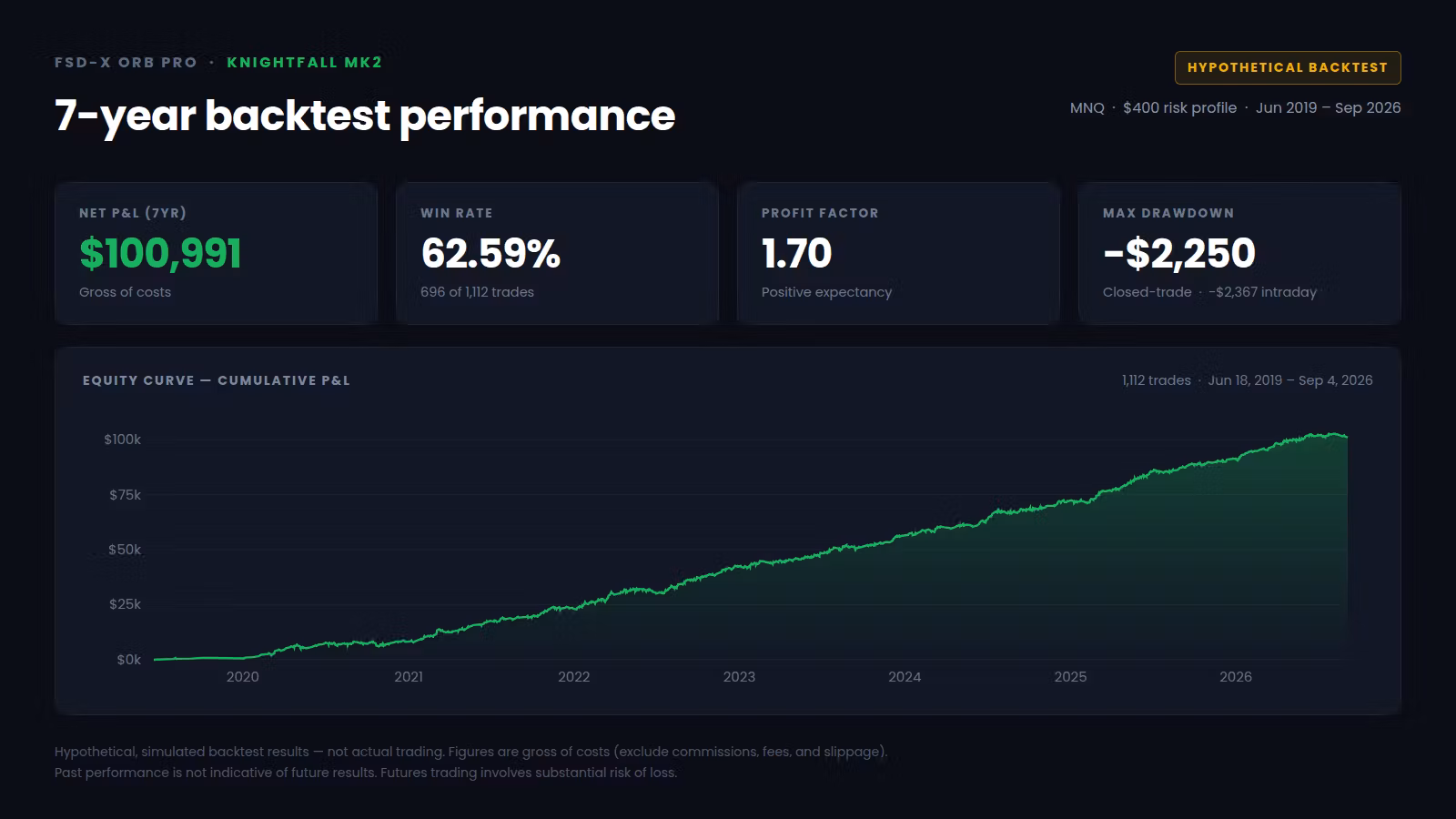
Task: Click the 1.70 profit factor value
Action: coord(797,253)
